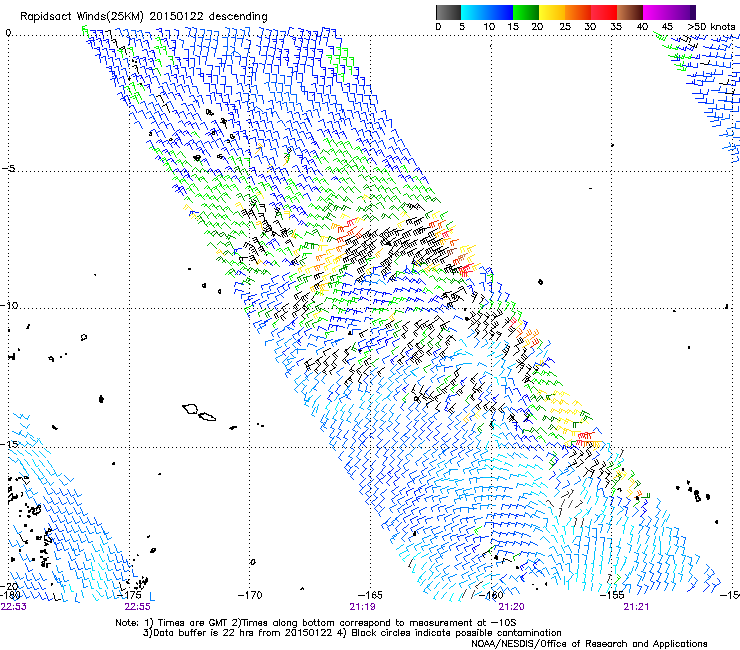This screenshot has width=740, height=650.
Task: Click the note line starting 'Note: 1) Times are GMT'
Action: [x=316, y=623]
